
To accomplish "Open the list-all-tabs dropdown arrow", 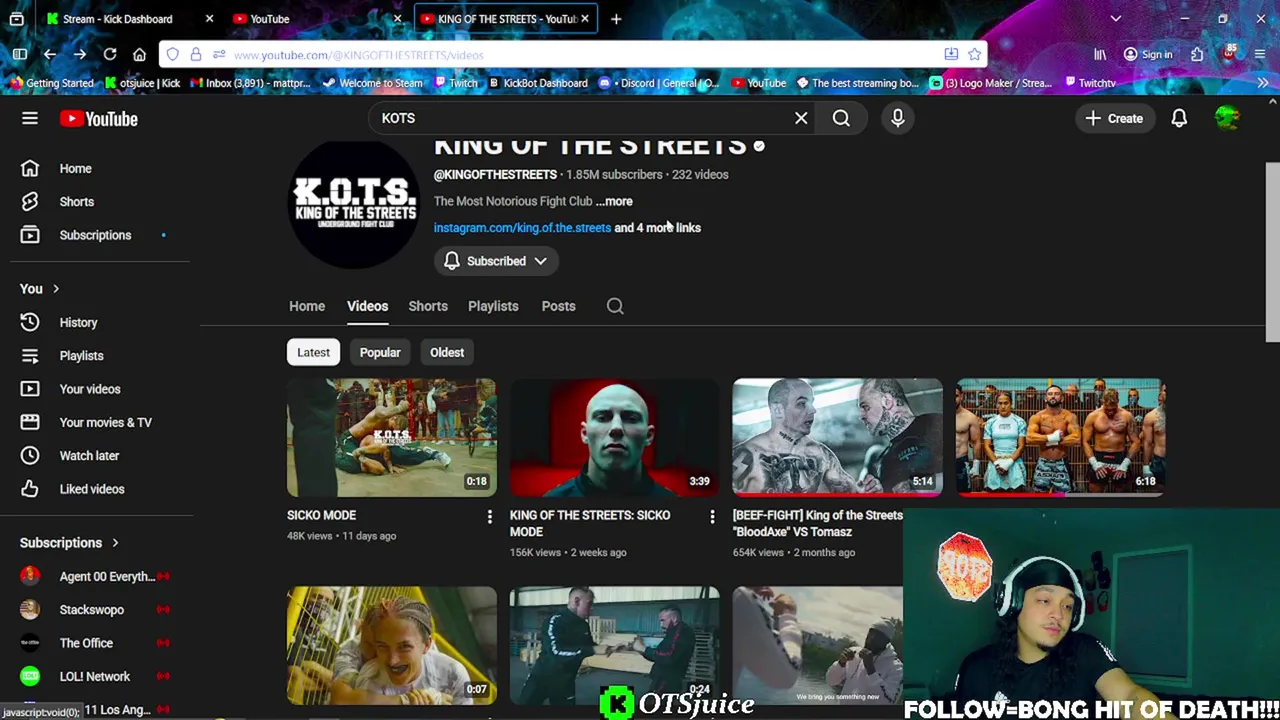I will click(1116, 18).
